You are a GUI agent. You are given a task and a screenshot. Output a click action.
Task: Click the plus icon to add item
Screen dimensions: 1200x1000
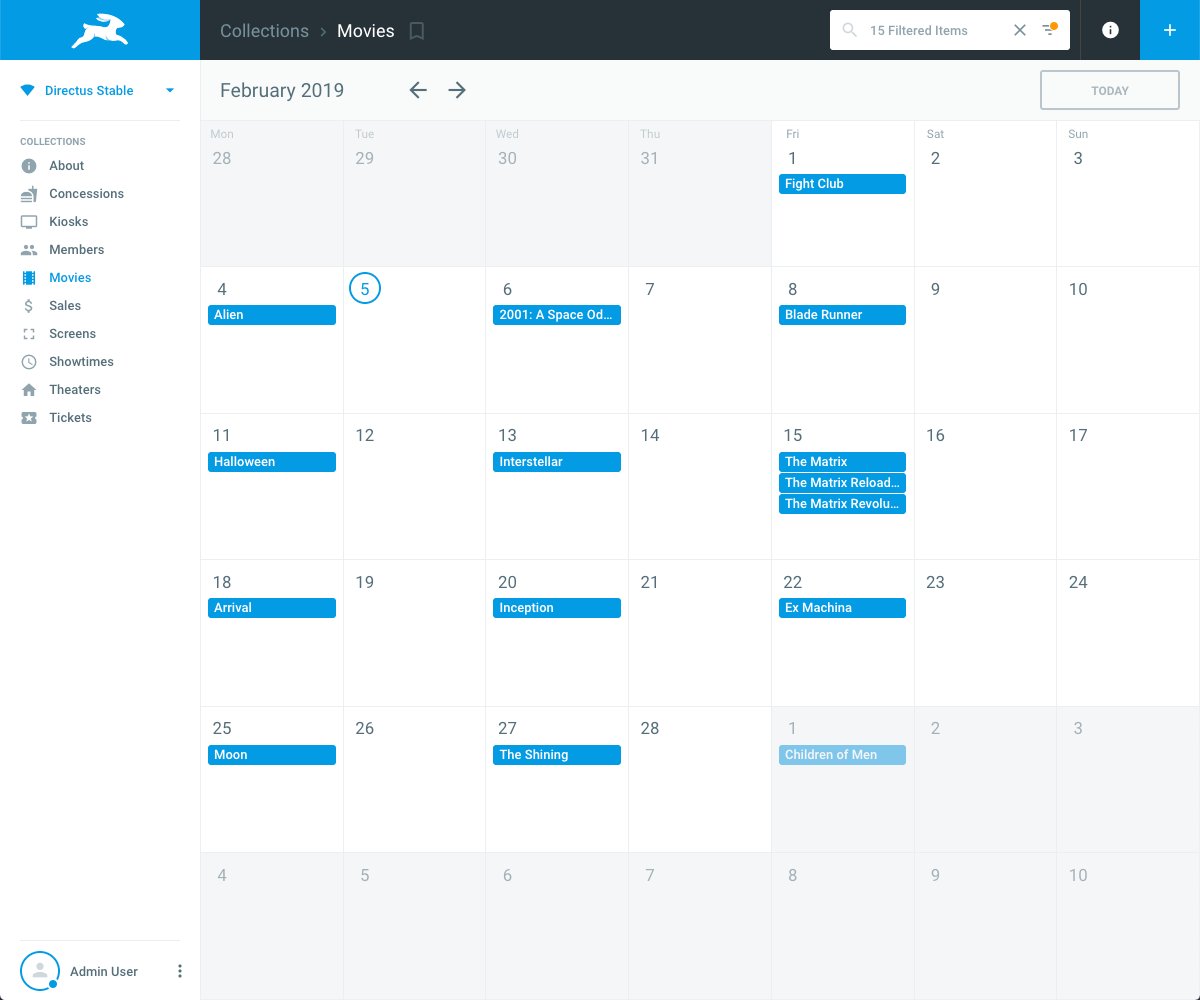tap(1170, 30)
